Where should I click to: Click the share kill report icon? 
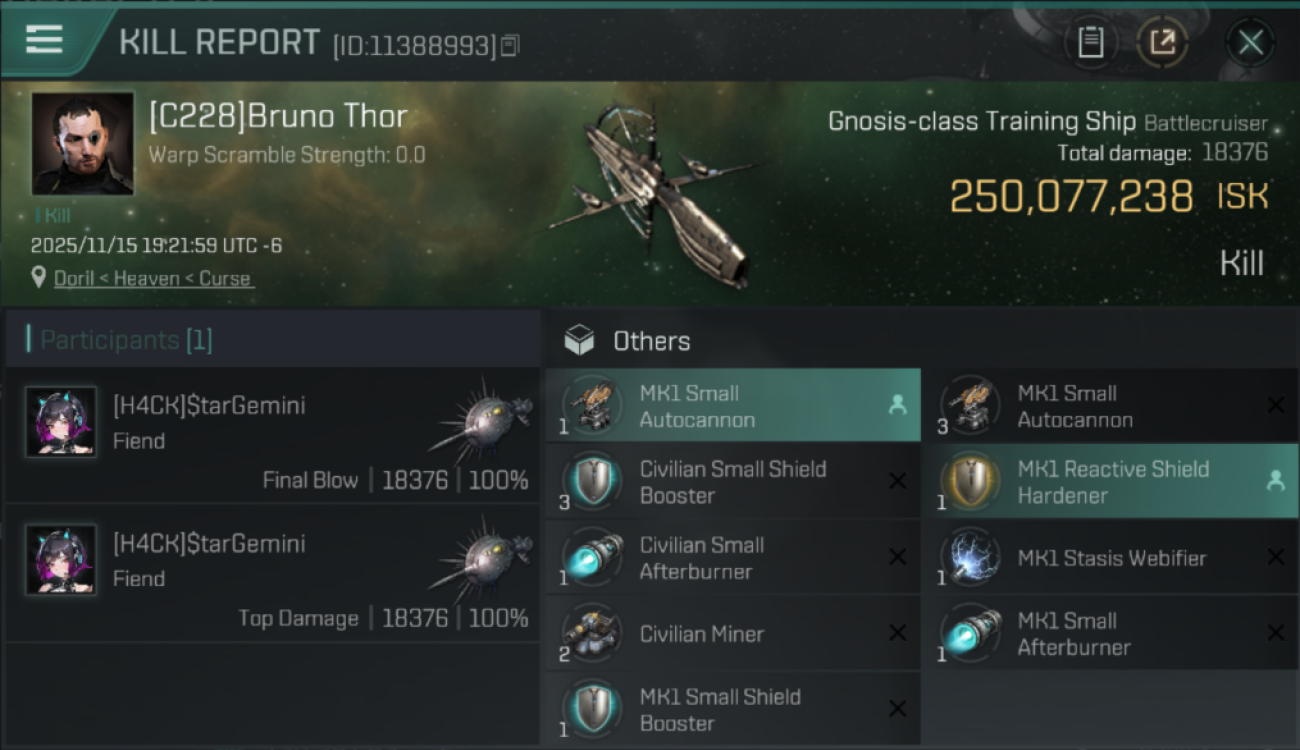[1162, 42]
